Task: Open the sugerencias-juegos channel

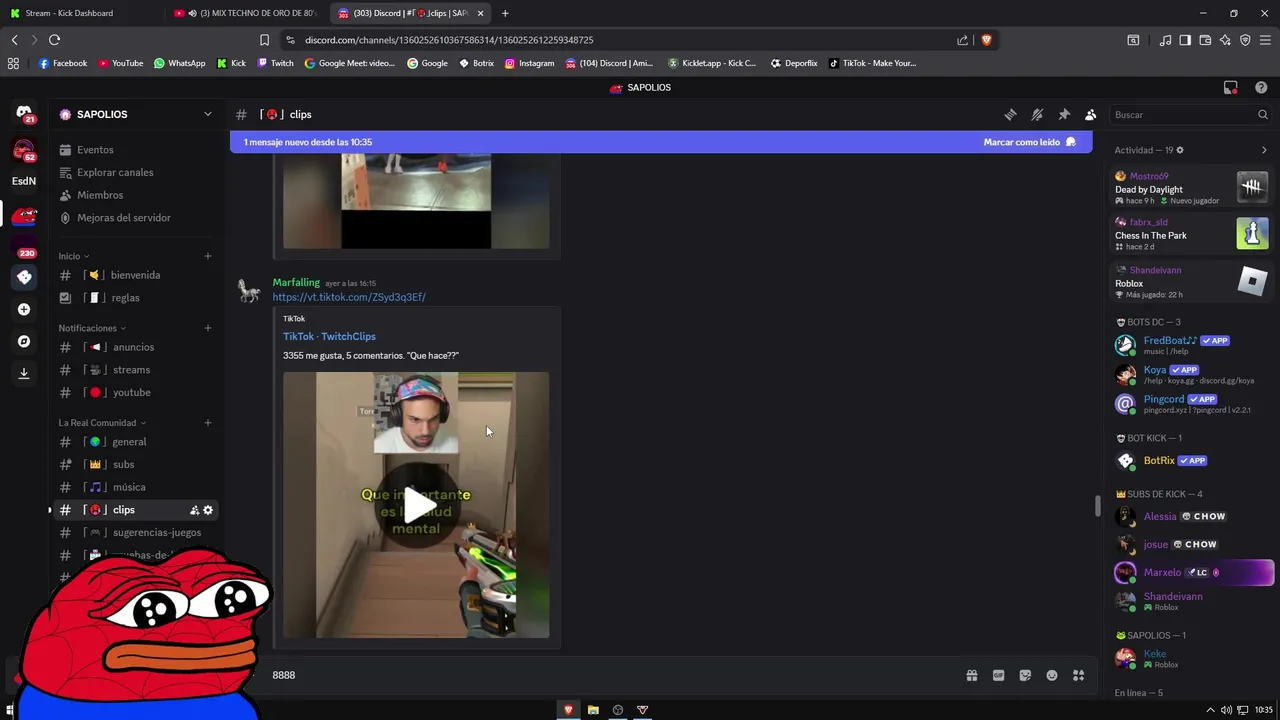Action: pos(135,533)
